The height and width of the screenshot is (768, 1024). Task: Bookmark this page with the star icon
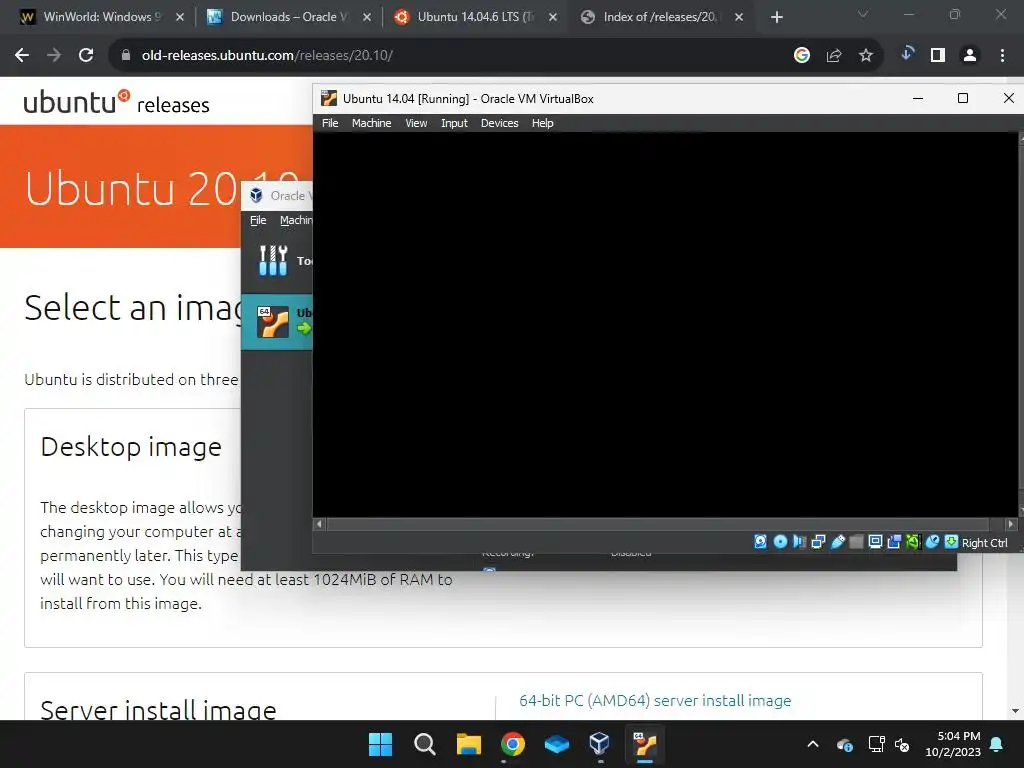click(x=866, y=56)
